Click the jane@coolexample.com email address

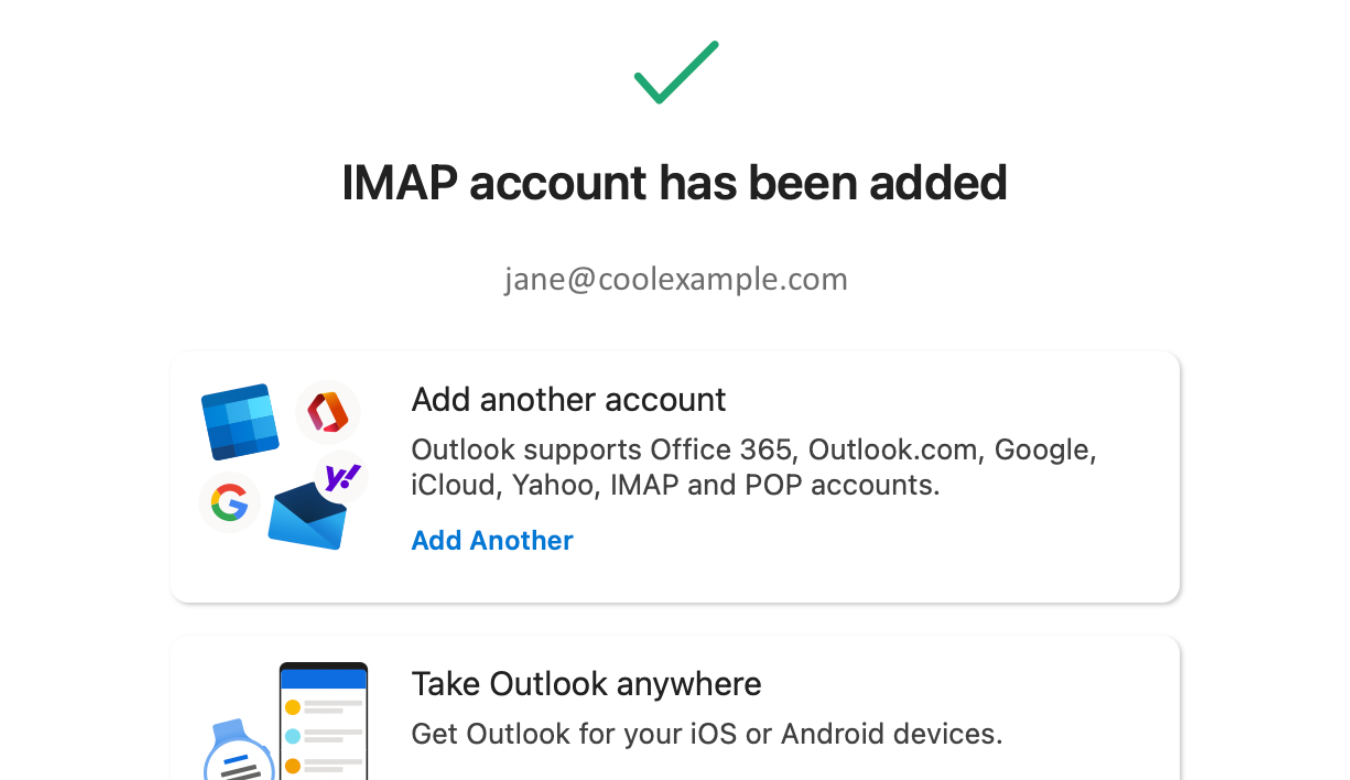pyautogui.click(x=675, y=279)
